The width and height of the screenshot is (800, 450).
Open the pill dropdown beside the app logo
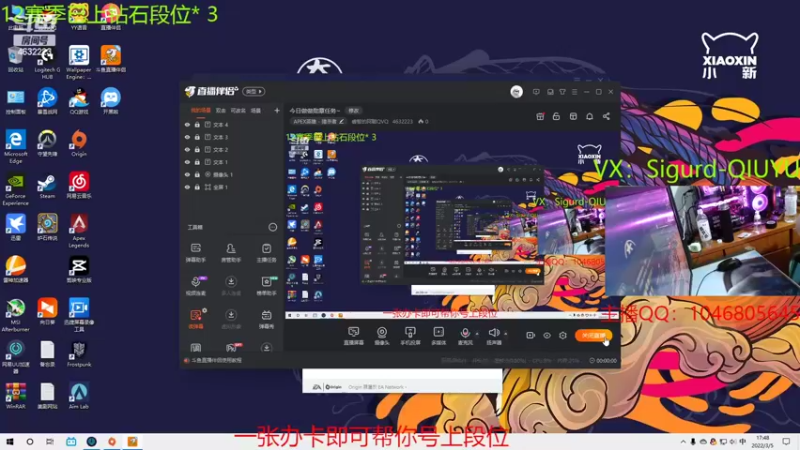[254, 91]
